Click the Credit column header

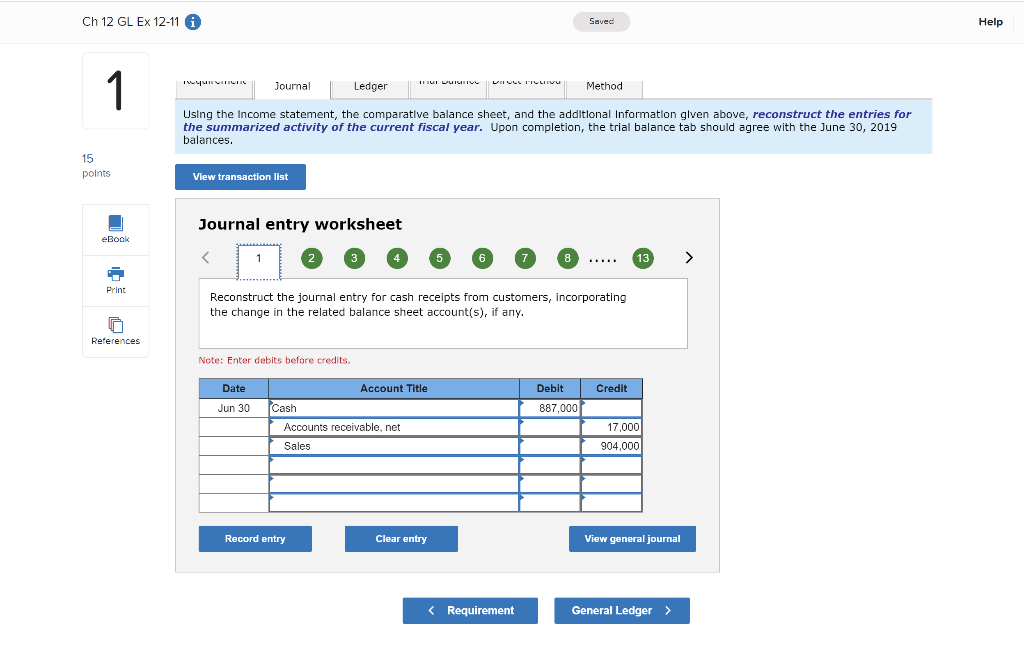click(611, 389)
